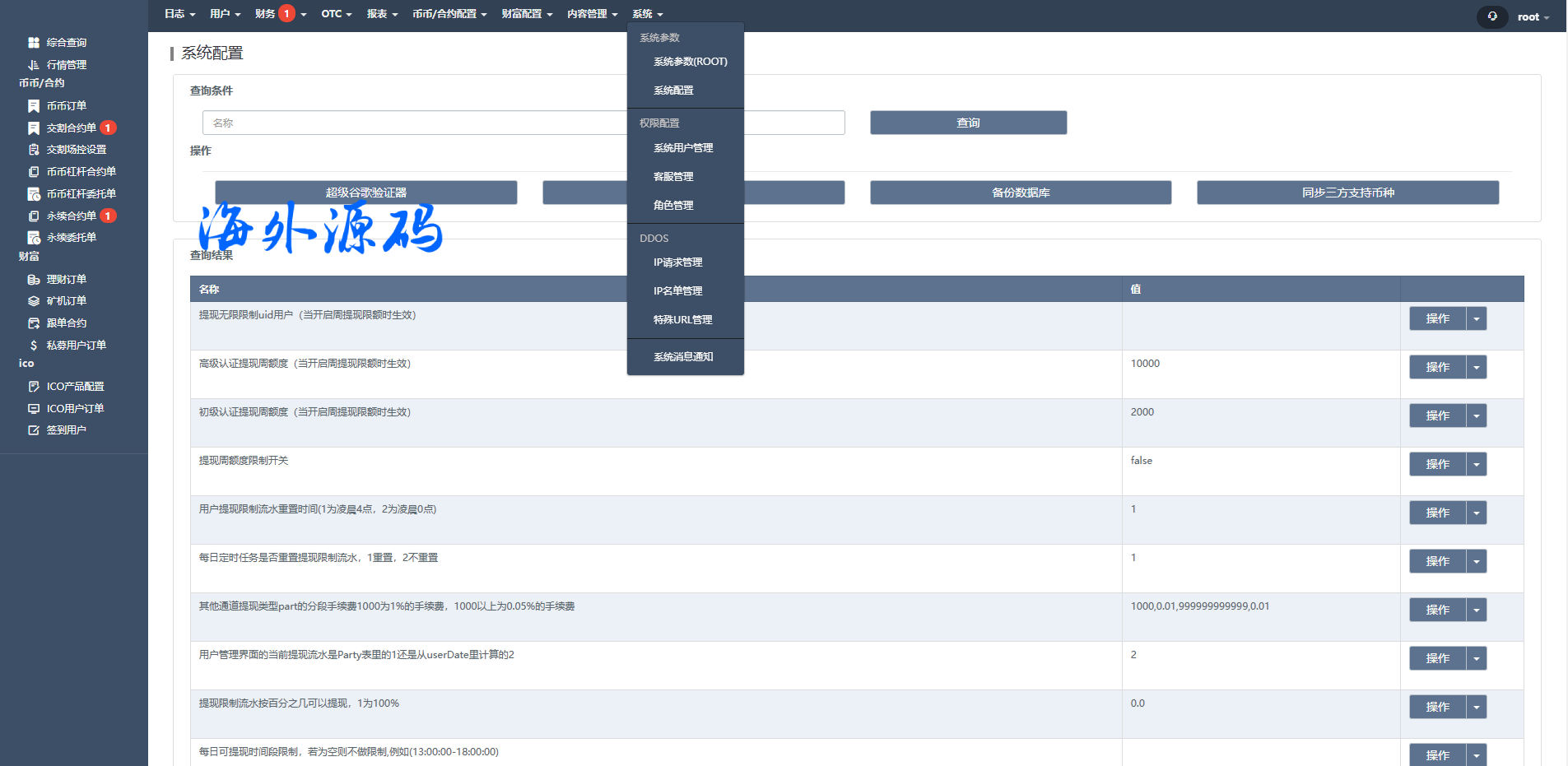This screenshot has height=766, width=1568.
Task: Click the 理财订单 sidebar icon
Action: [x=34, y=280]
